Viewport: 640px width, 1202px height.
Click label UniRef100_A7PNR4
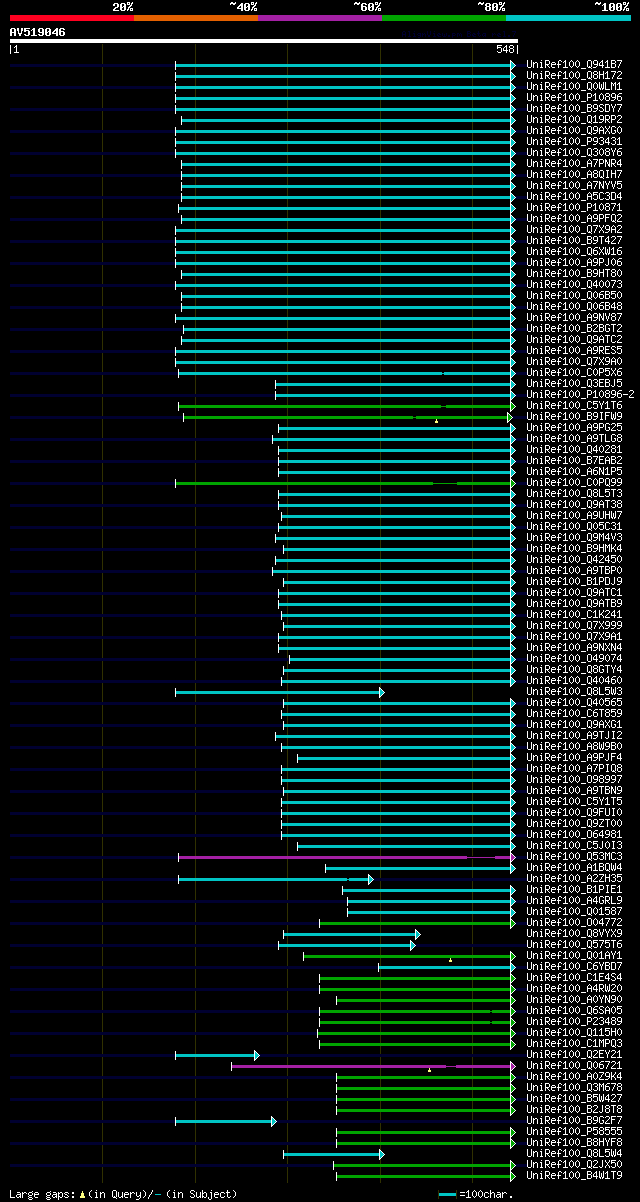click(574, 163)
